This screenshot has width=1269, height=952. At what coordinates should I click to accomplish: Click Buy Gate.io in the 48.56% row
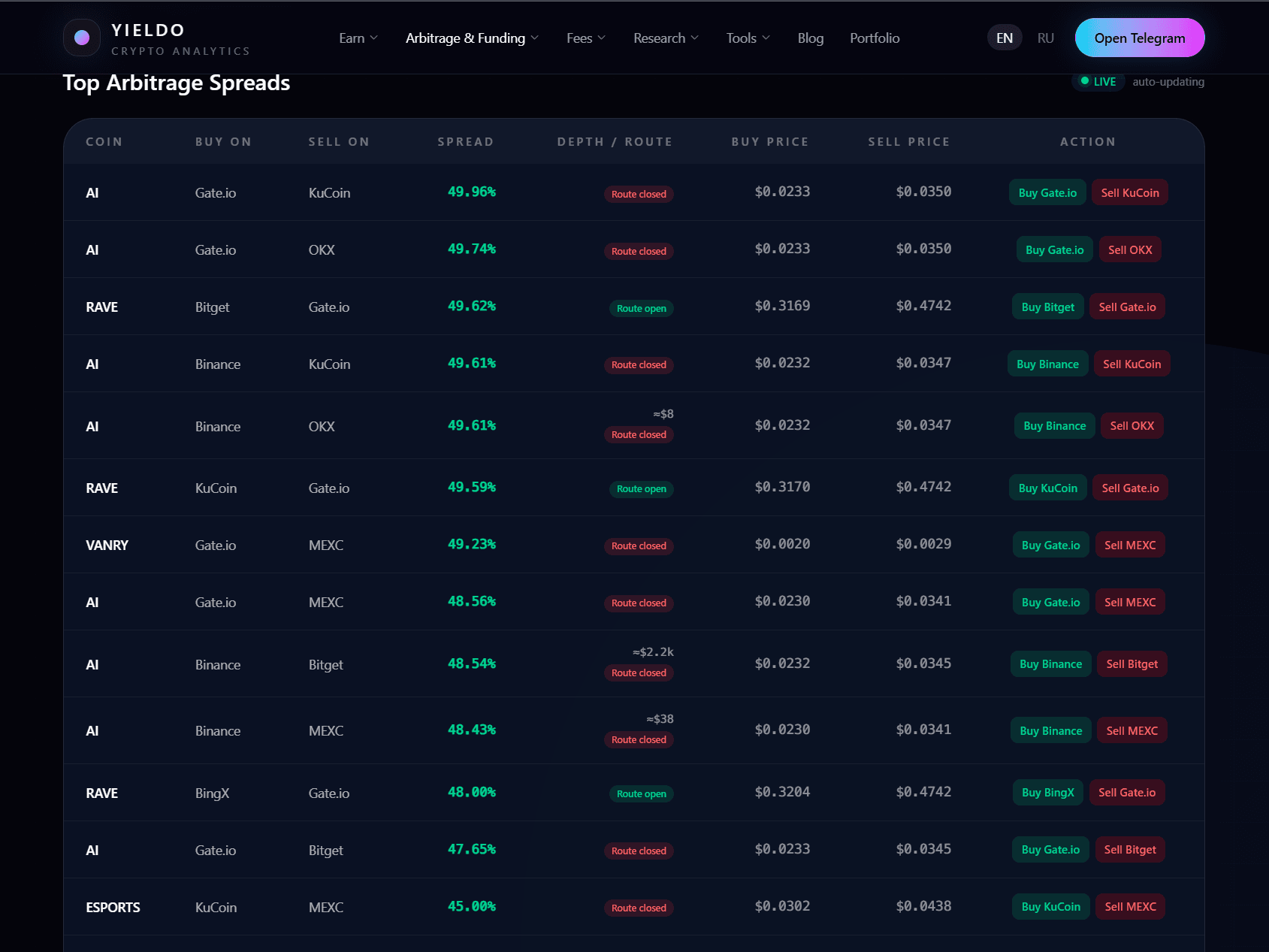[1050, 603]
